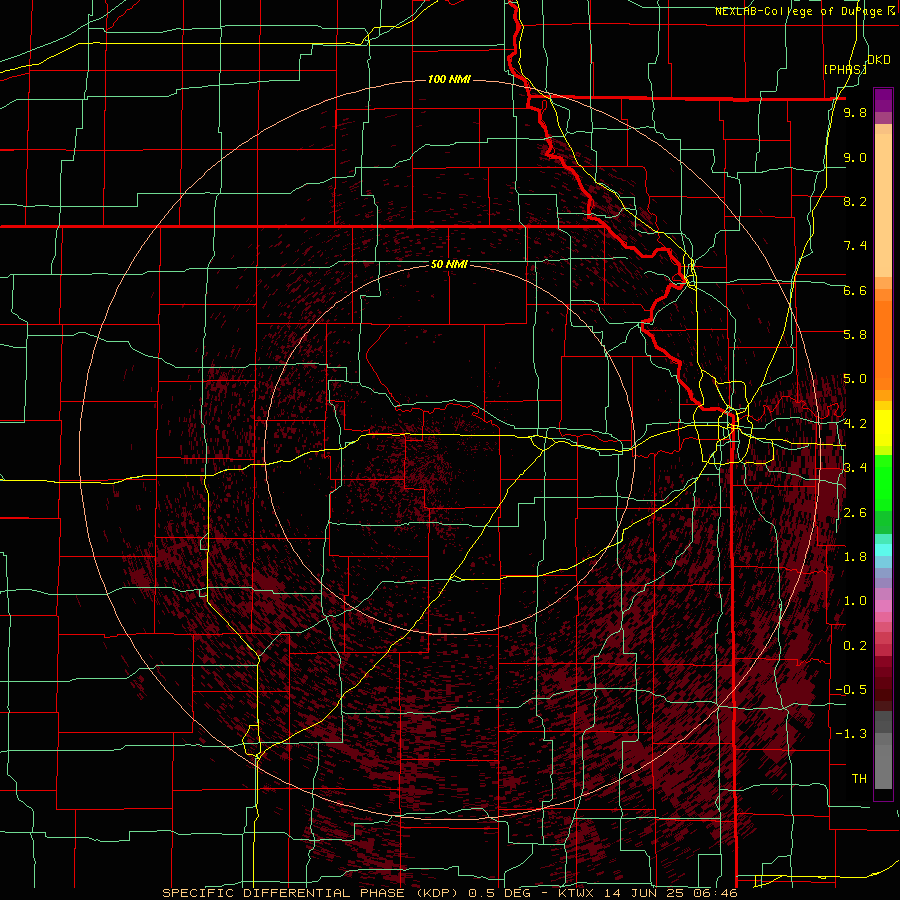Click the 5.0 value on the color scale
The width and height of the screenshot is (900, 900).
[855, 379]
